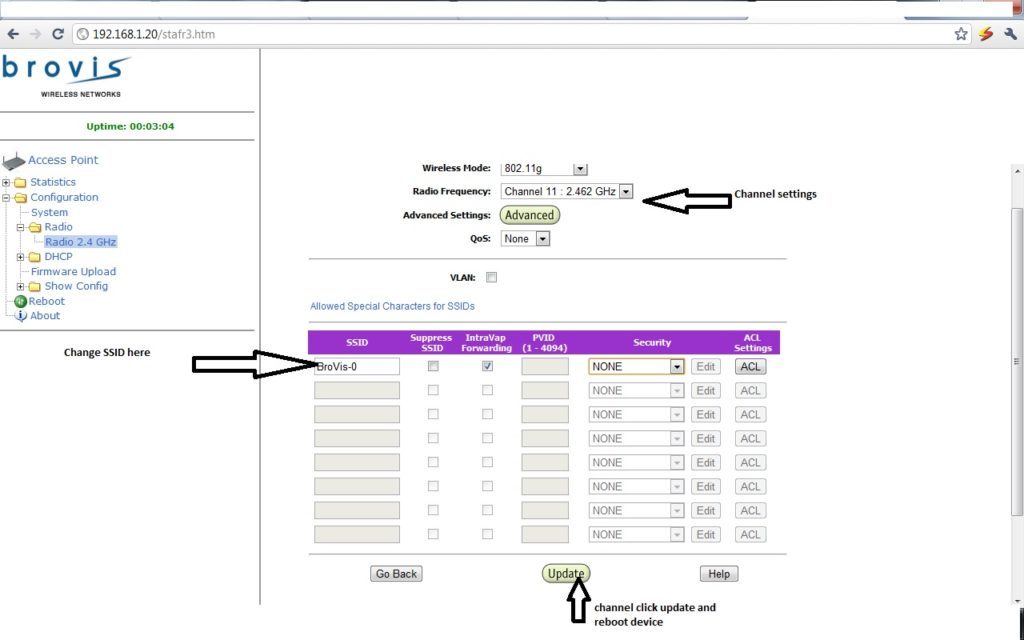Click the Access Point router icon
The image size is (1024, 640).
pyautogui.click(x=14, y=161)
